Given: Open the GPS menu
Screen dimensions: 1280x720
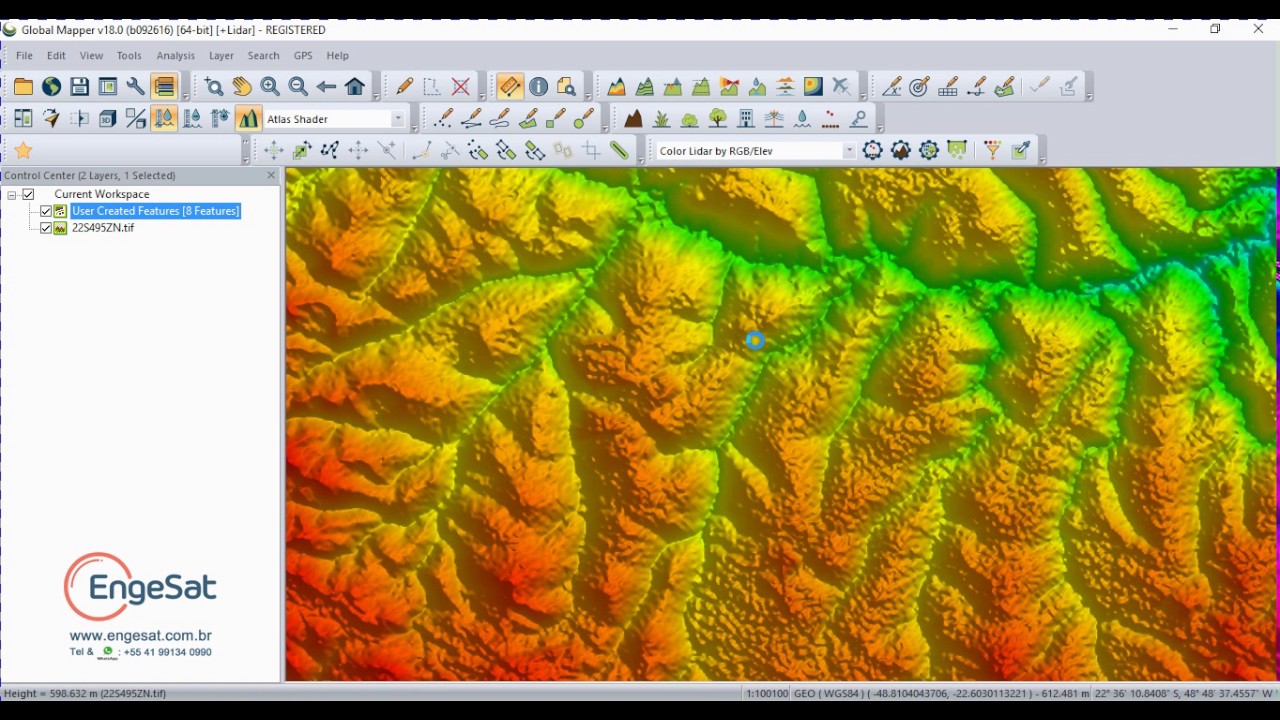Looking at the screenshot, I should click(x=303, y=56).
